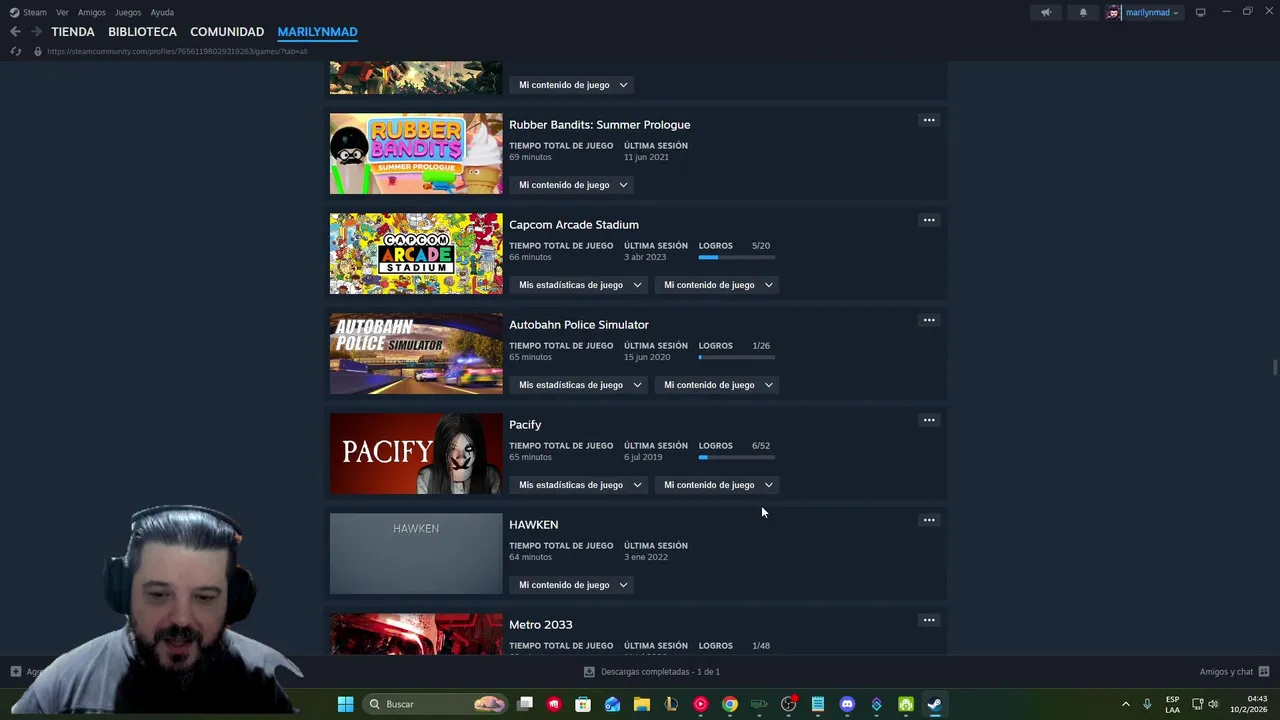This screenshot has height=720, width=1280.
Task: Open Google Chrome from the taskbar
Action: coord(730,704)
